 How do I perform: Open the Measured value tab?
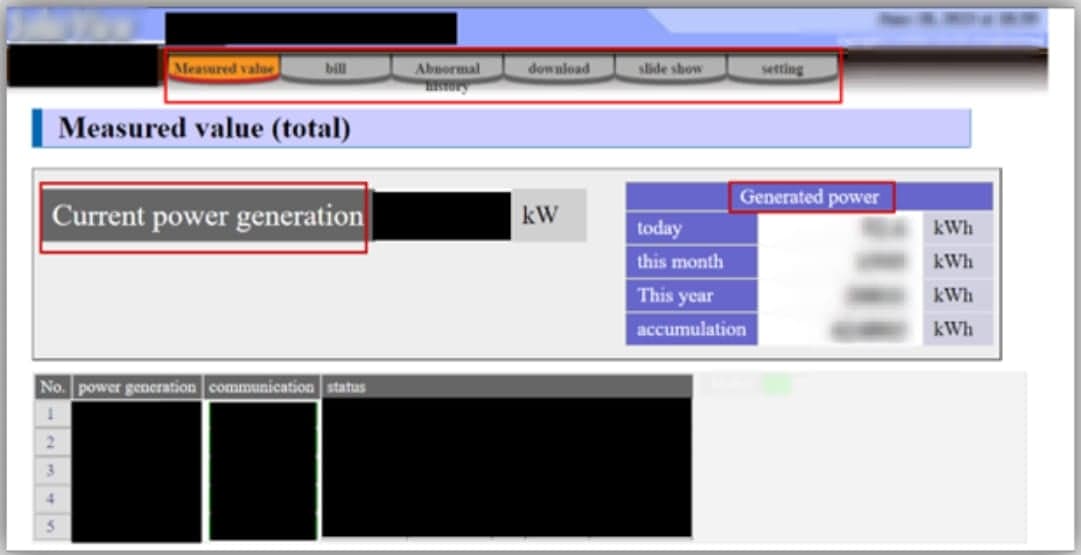(224, 69)
